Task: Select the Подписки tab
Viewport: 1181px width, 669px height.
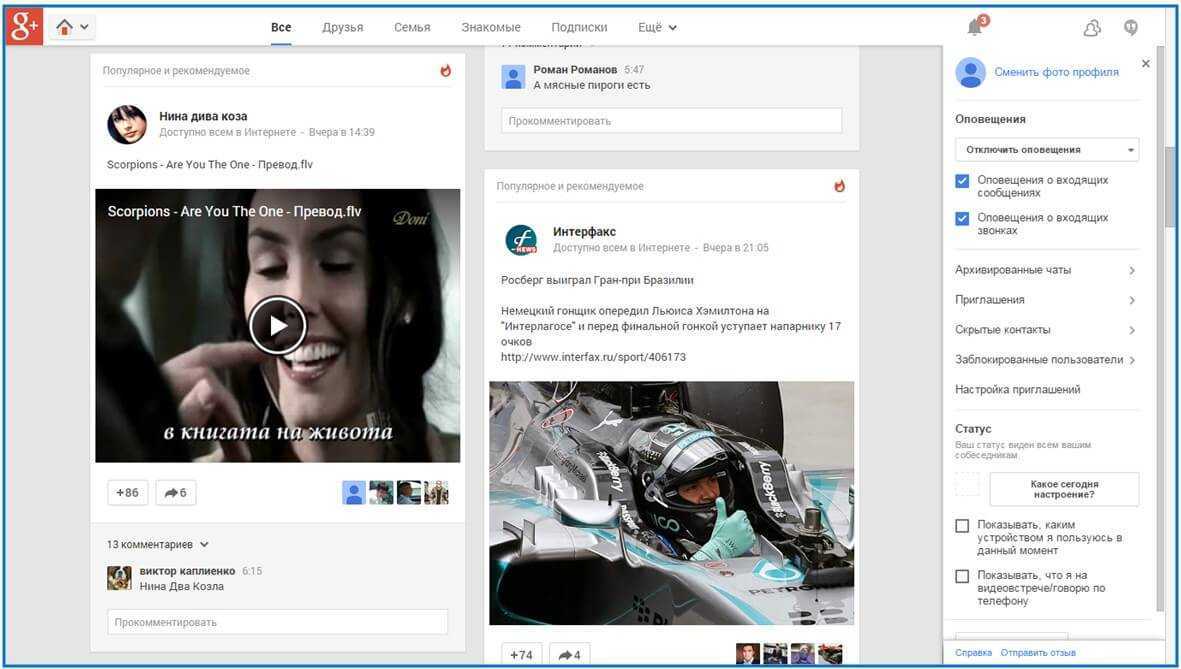Action: tap(579, 28)
